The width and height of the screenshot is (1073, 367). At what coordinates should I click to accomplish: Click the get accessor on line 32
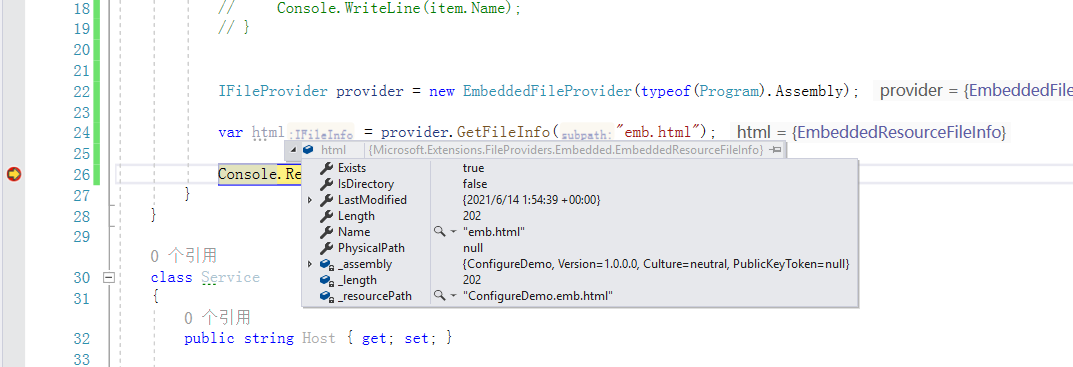pyautogui.click(x=374, y=338)
